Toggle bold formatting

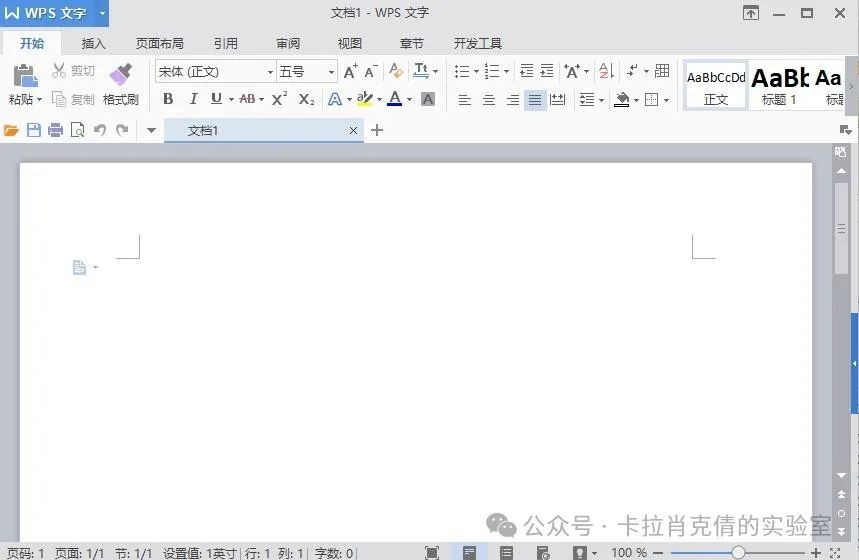168,99
